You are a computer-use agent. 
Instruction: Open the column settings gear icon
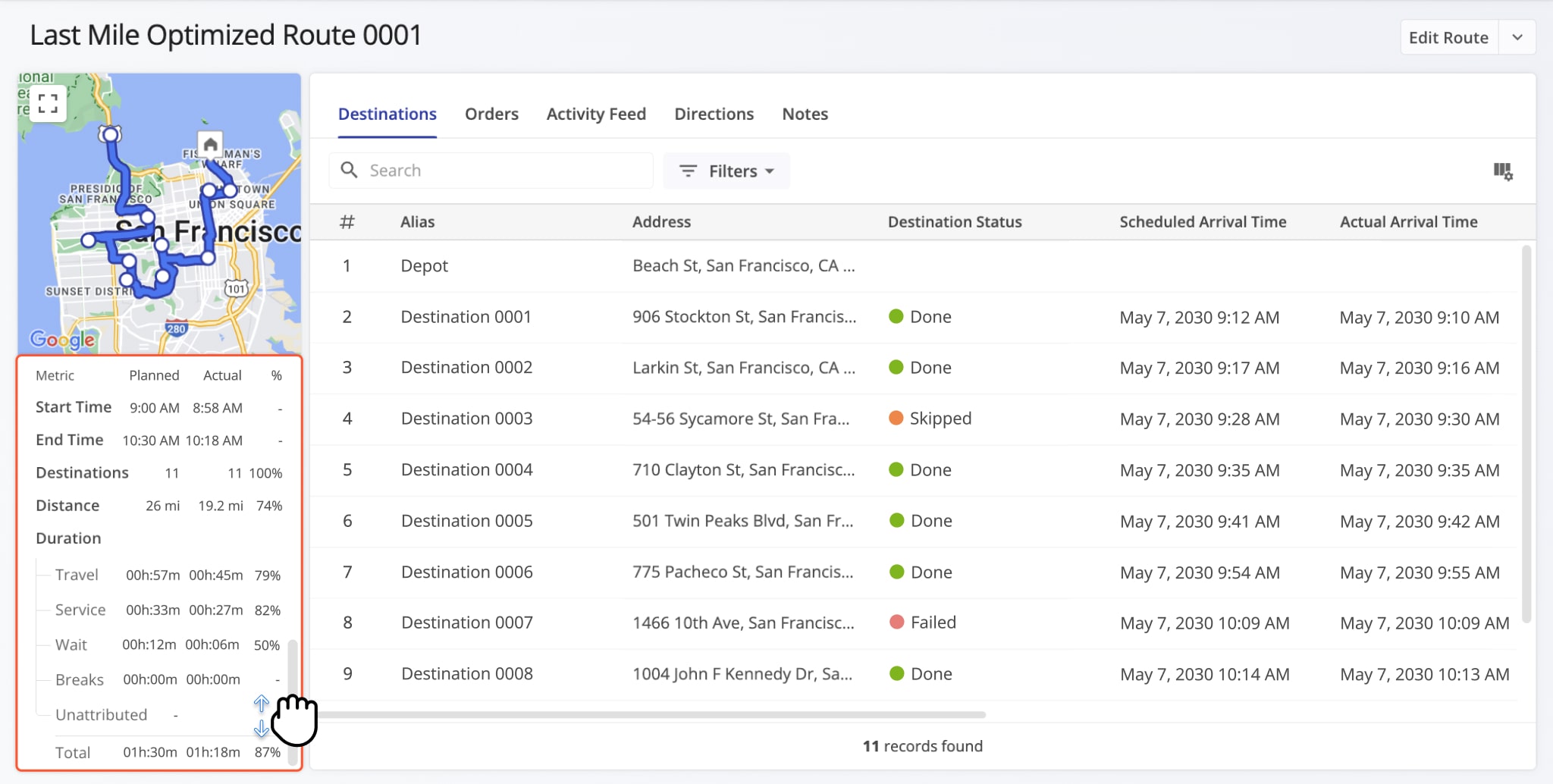pos(1504,171)
